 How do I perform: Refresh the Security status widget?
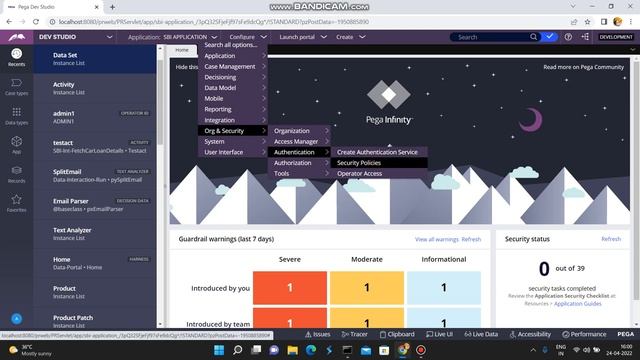(611, 239)
